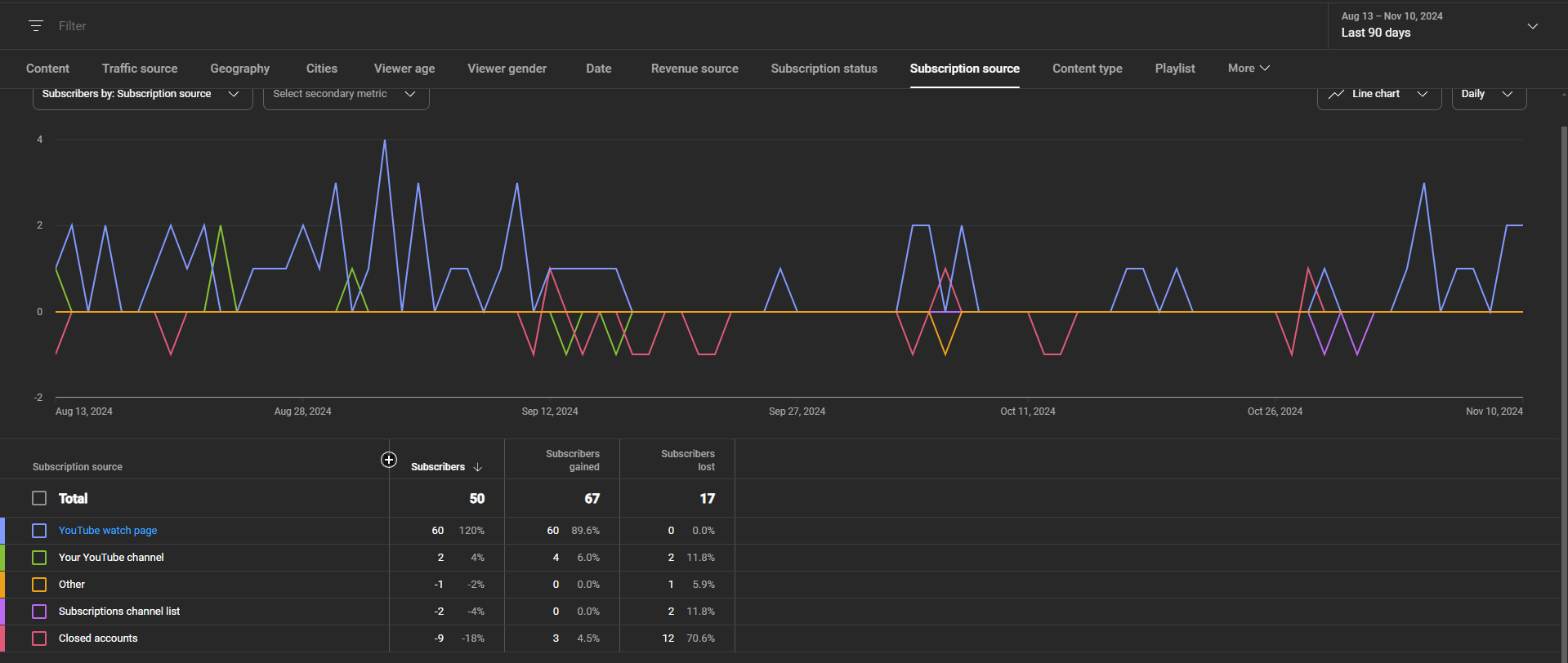The width and height of the screenshot is (1568, 663).
Task: Click the plus icon to add metric column
Action: pyautogui.click(x=389, y=461)
